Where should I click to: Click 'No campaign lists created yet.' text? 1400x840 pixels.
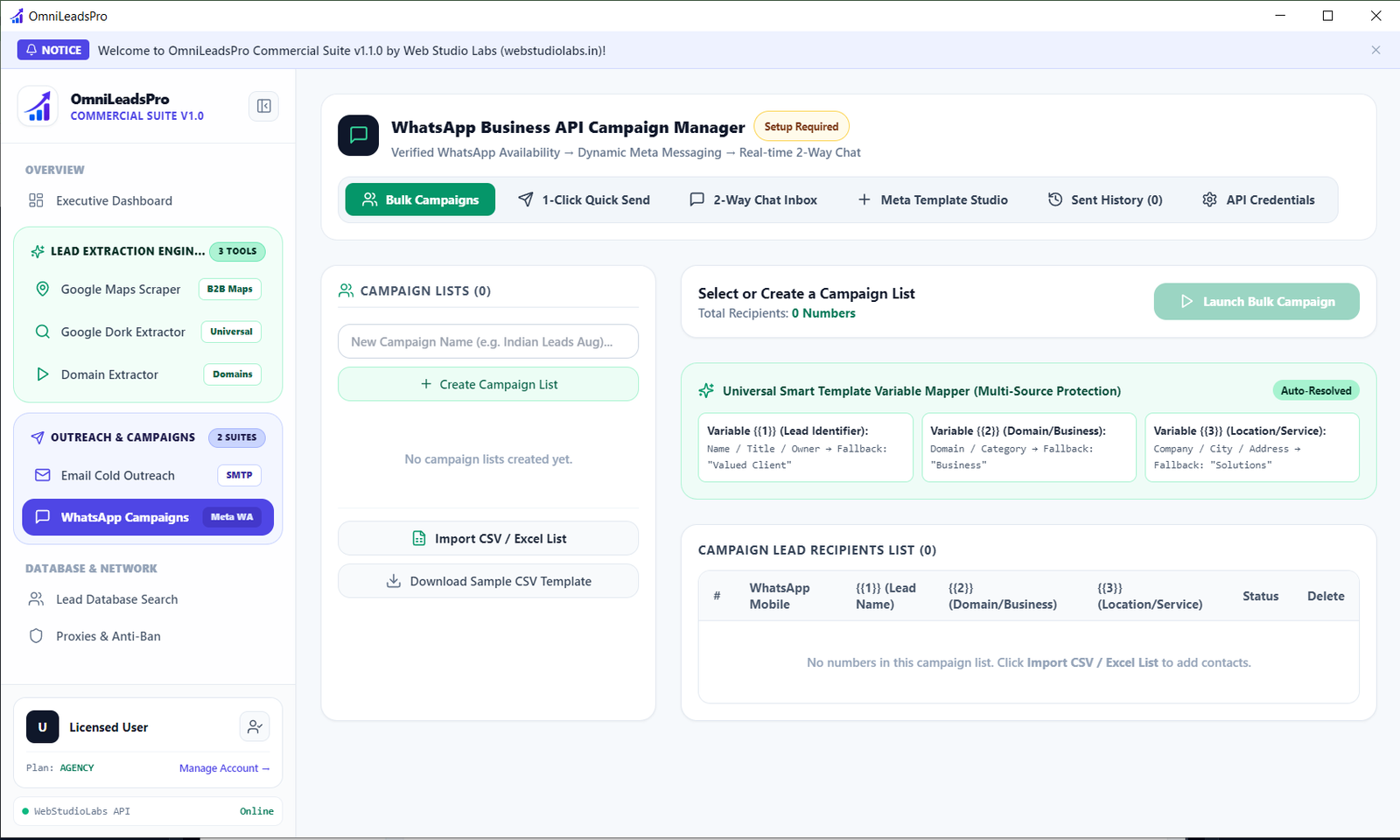coord(488,459)
